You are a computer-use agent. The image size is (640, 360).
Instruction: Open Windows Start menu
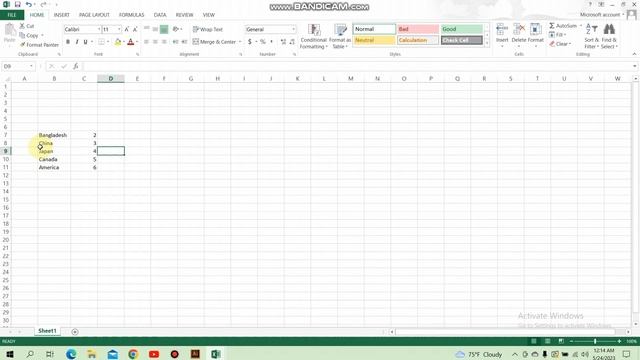point(9,354)
